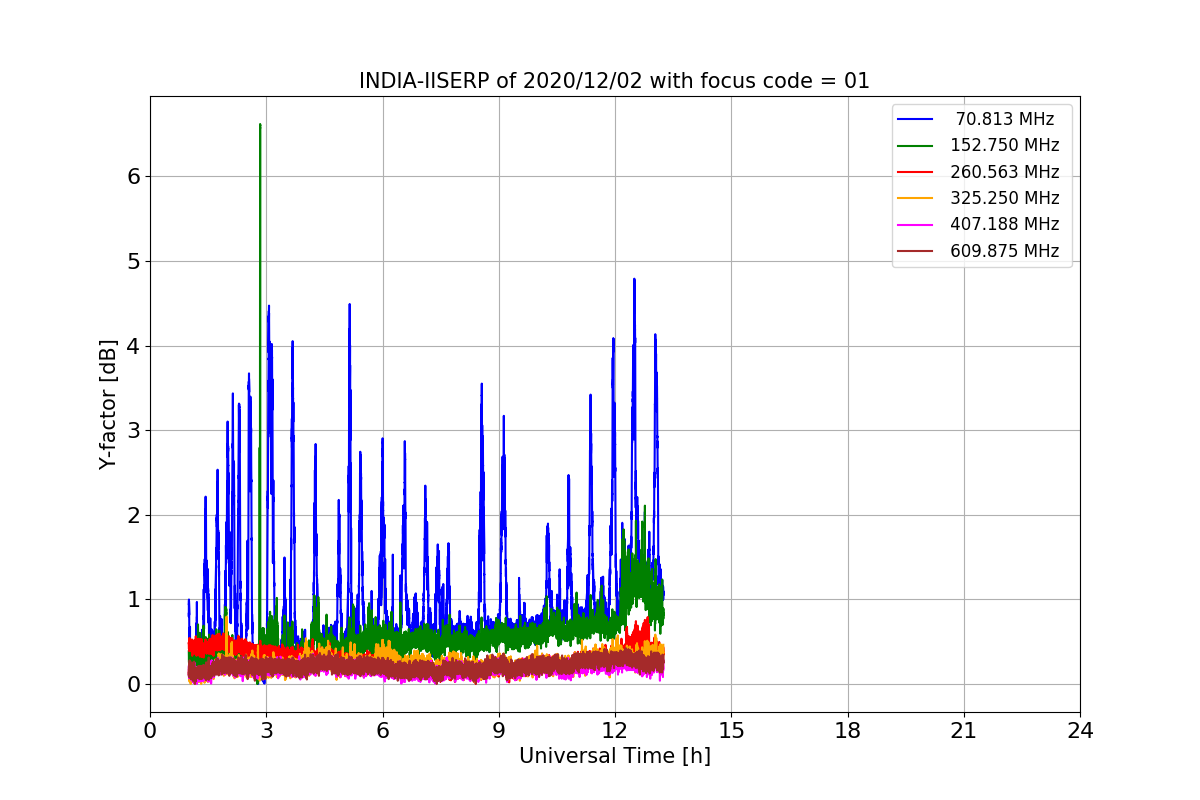Click the brown line swatch in legend
1200x800 pixels.
tap(916, 251)
